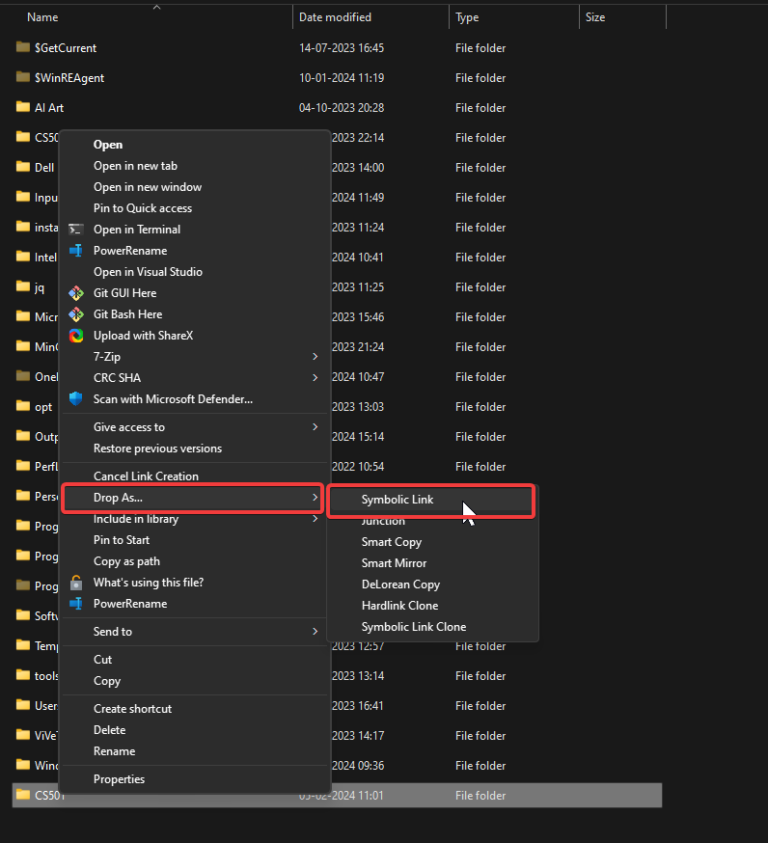Choose Open in the context menu

click(x=108, y=145)
